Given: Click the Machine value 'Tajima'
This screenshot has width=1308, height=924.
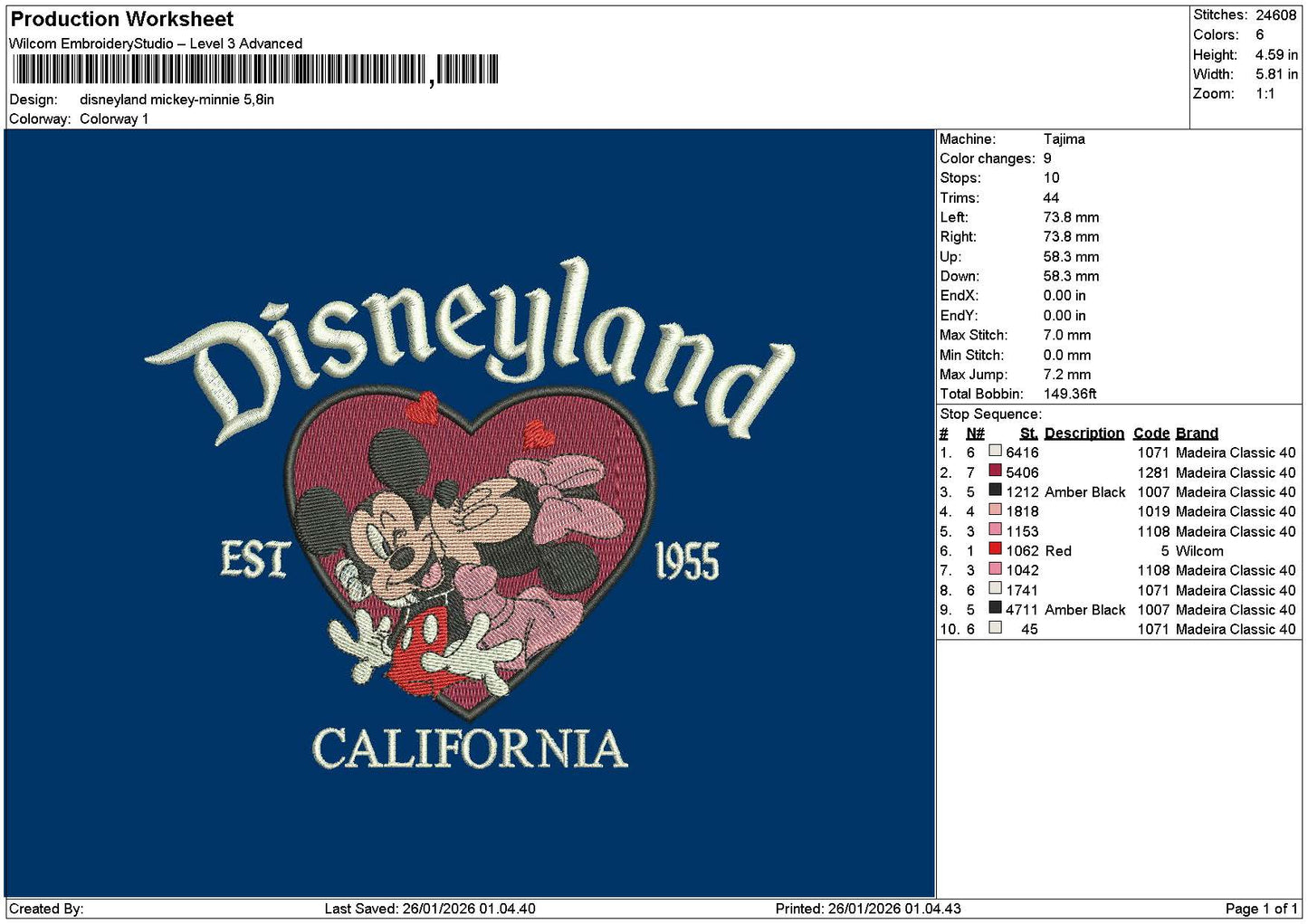Looking at the screenshot, I should click(1064, 138).
